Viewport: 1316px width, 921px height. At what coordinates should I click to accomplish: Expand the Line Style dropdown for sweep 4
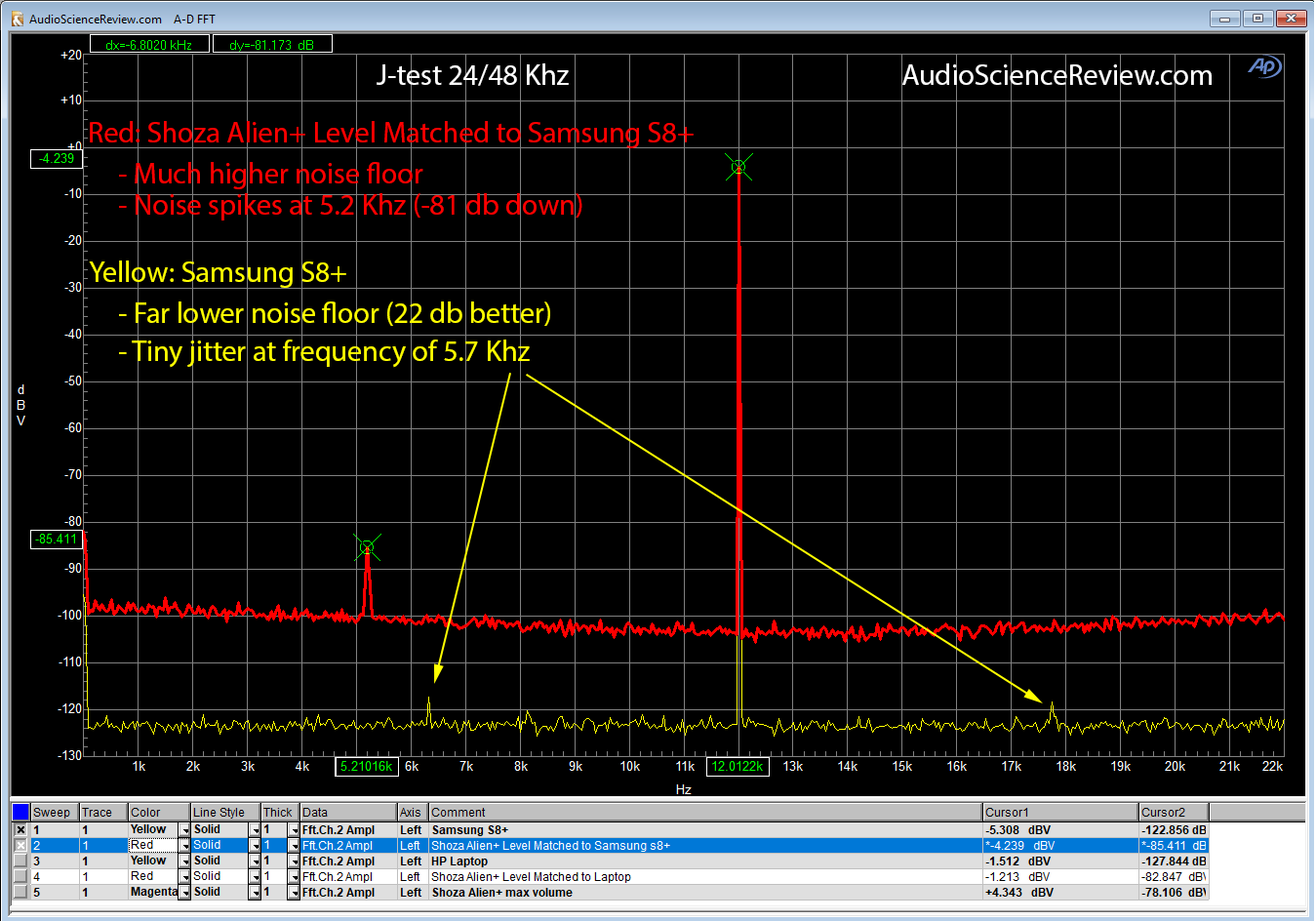click(256, 878)
